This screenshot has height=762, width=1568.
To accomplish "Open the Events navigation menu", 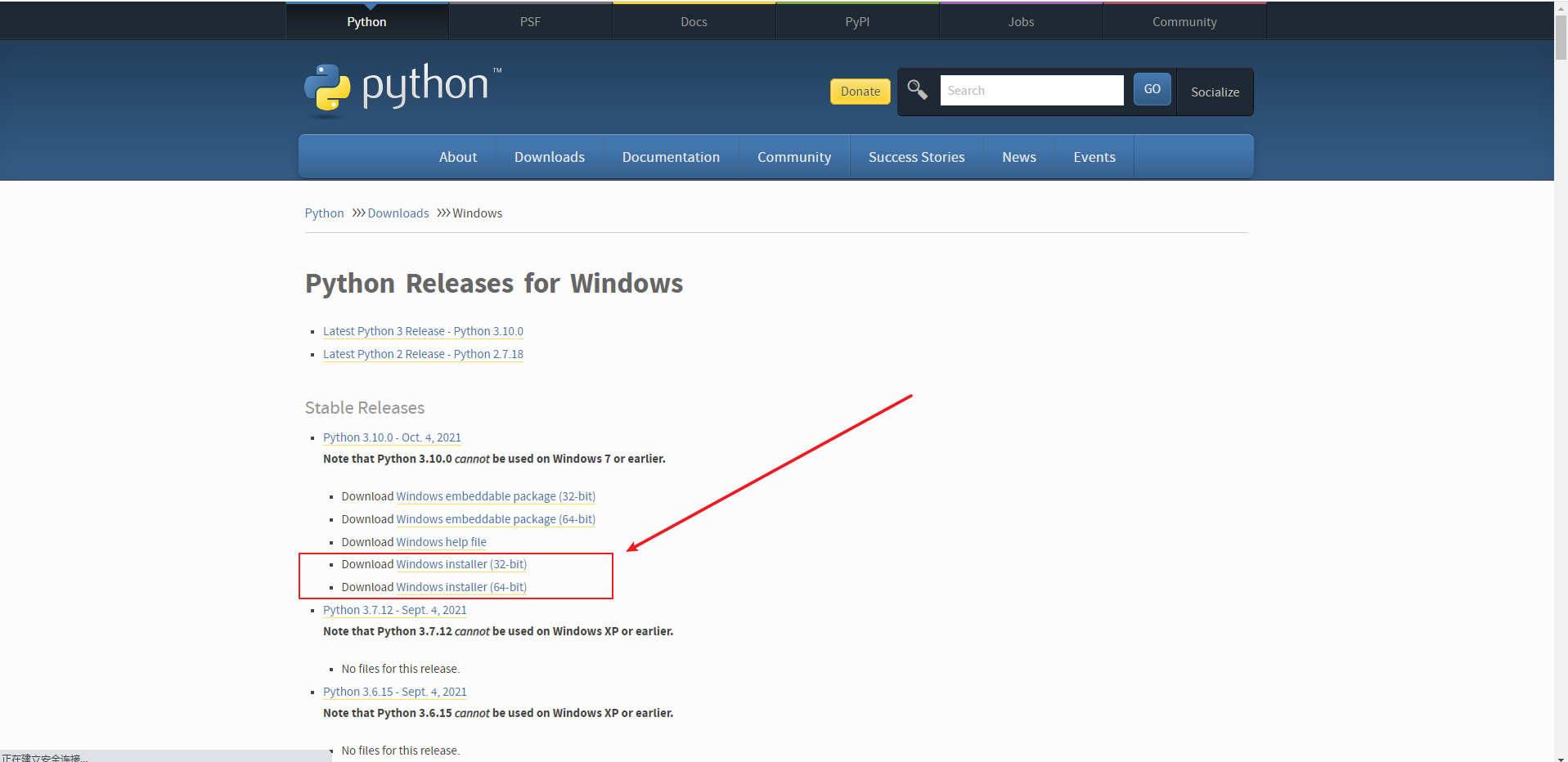I will (x=1094, y=157).
